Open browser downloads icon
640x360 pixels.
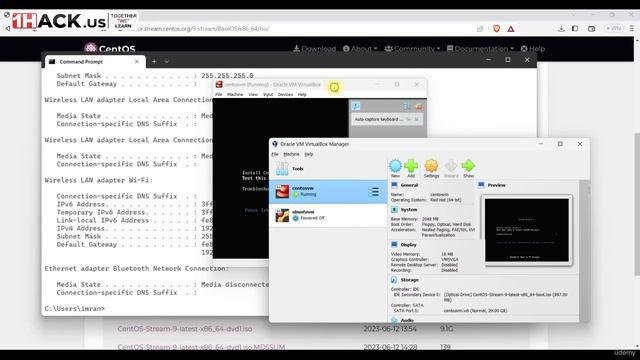pos(561,29)
